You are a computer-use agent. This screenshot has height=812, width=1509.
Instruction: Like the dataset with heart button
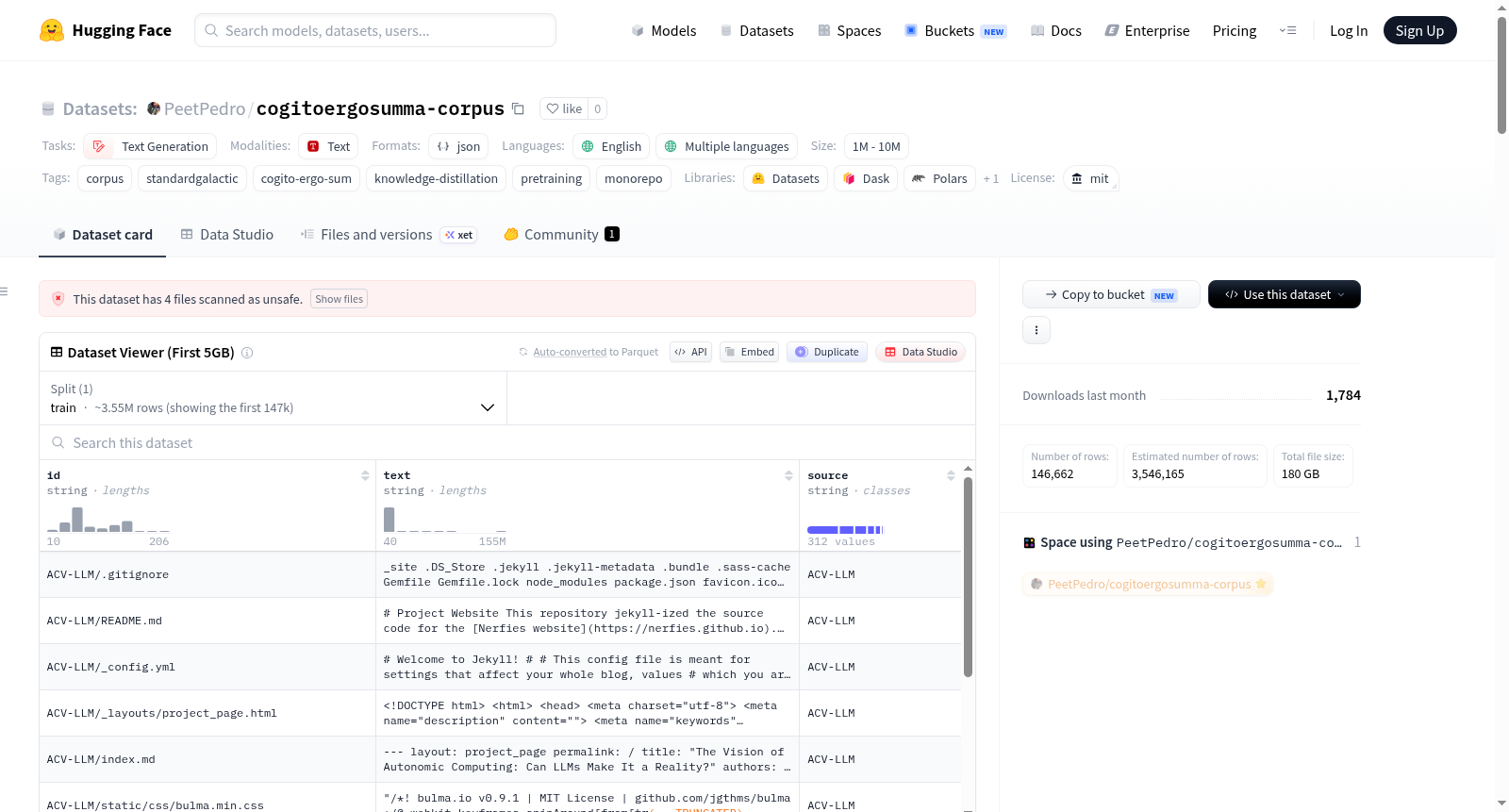pos(564,108)
